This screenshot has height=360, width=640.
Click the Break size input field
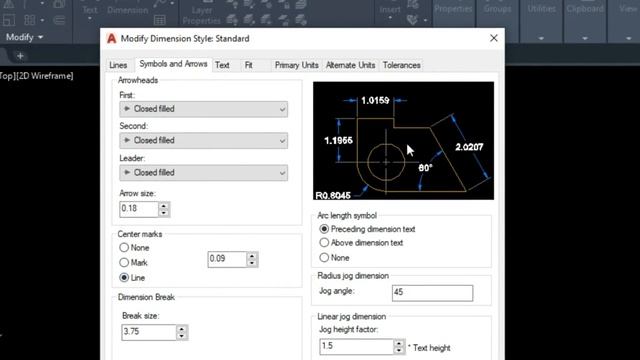(x=149, y=332)
